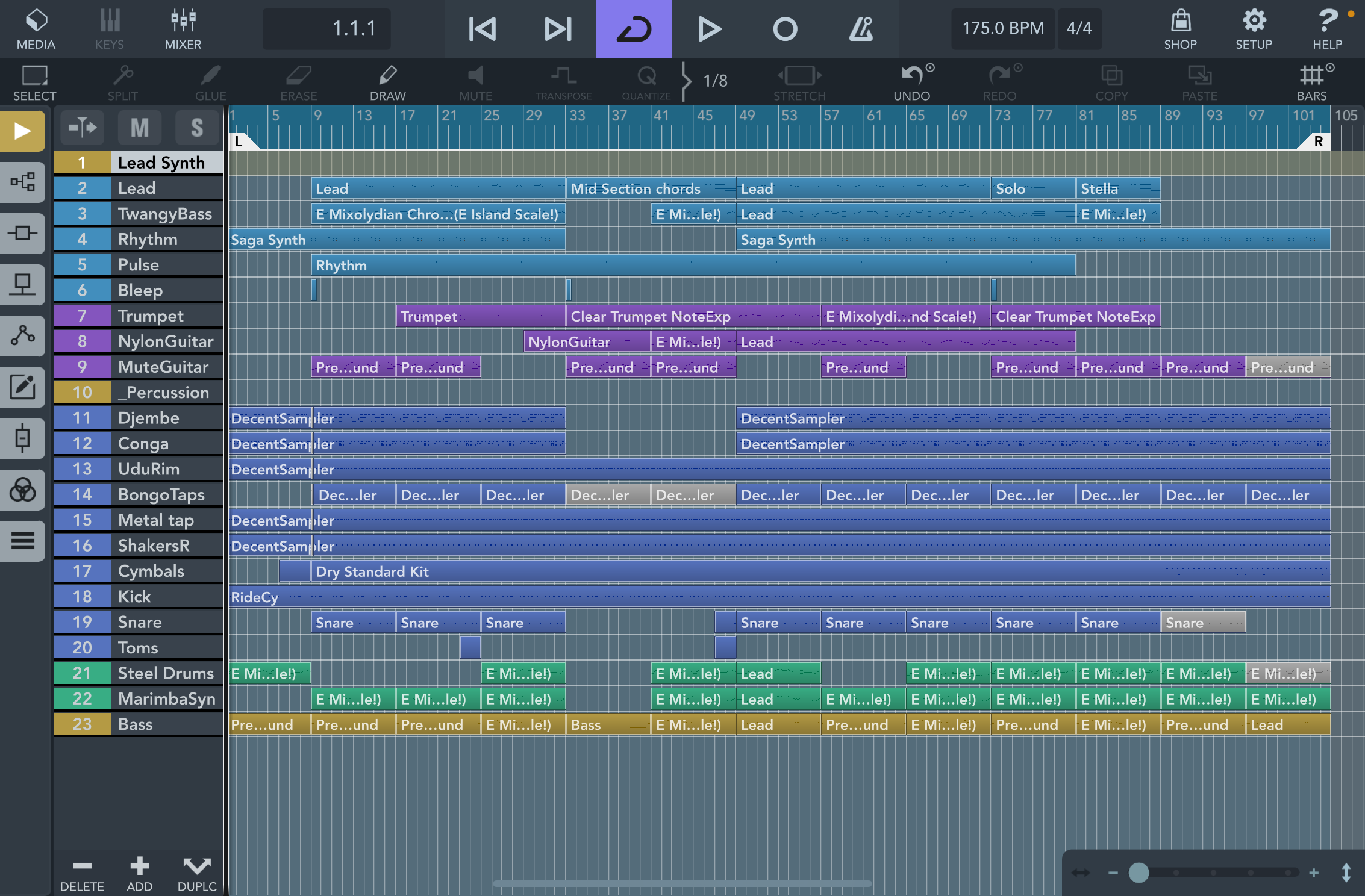This screenshot has width=1365, height=896.
Task: Toggle global Mute (M) button
Action: pyautogui.click(x=139, y=128)
